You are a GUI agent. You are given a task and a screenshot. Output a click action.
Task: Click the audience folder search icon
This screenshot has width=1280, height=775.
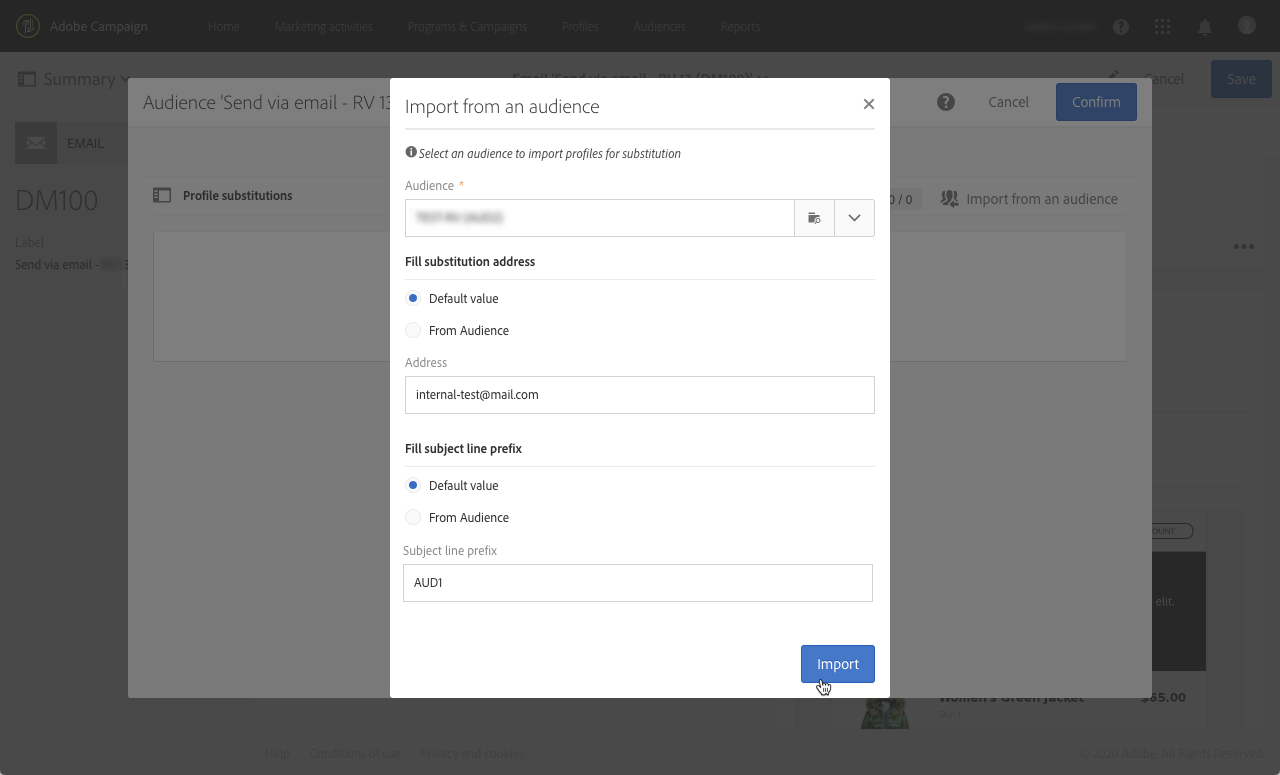coord(814,218)
